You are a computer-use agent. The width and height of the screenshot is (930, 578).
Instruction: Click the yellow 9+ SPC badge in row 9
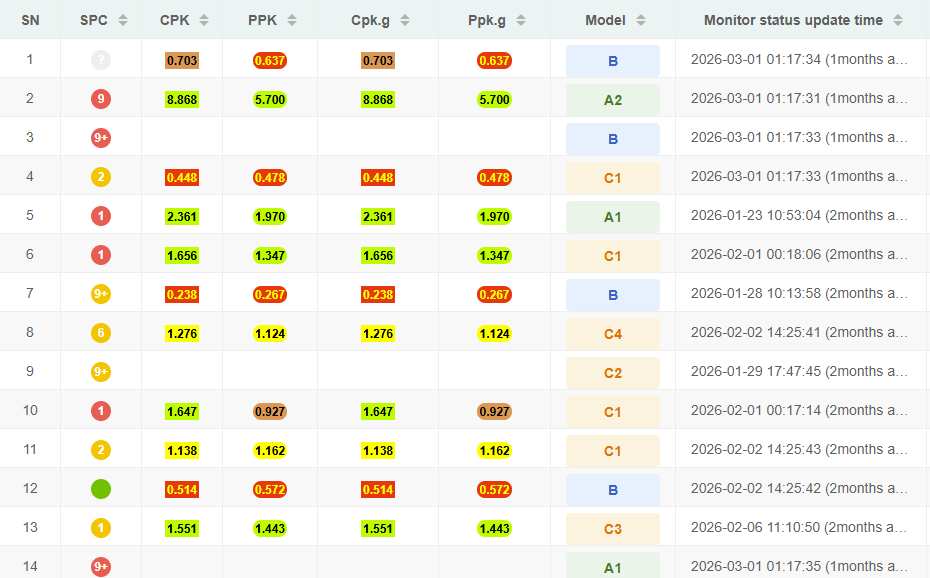(x=100, y=372)
